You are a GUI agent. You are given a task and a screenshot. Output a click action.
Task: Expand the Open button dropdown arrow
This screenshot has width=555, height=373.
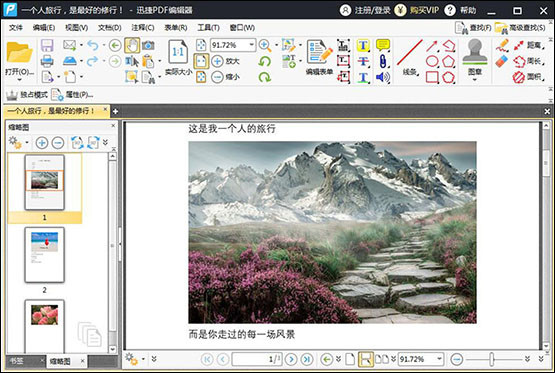click(19, 81)
